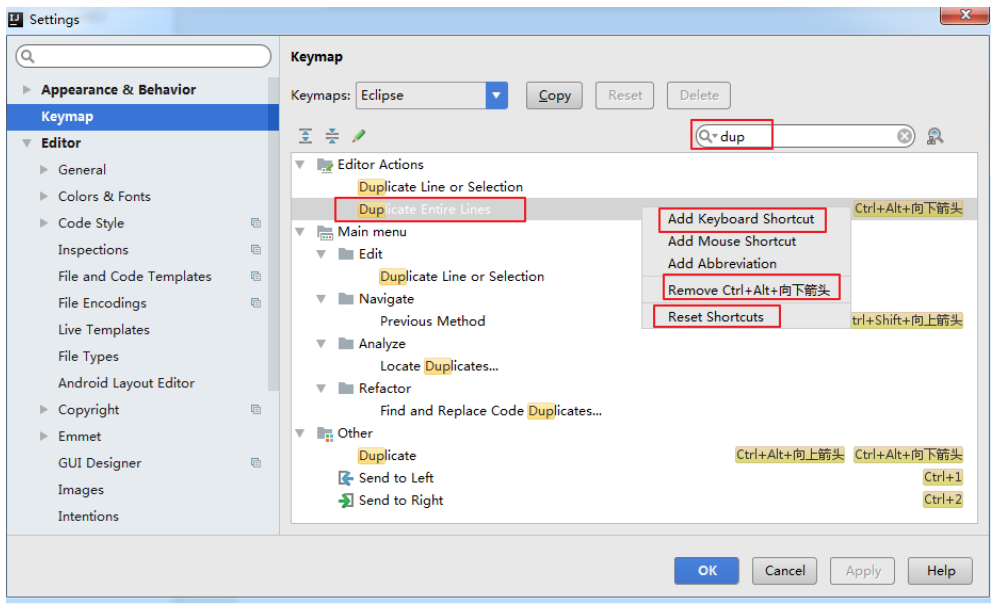
Task: Click the sidebar vertical scrollbar
Action: (x=273, y=235)
